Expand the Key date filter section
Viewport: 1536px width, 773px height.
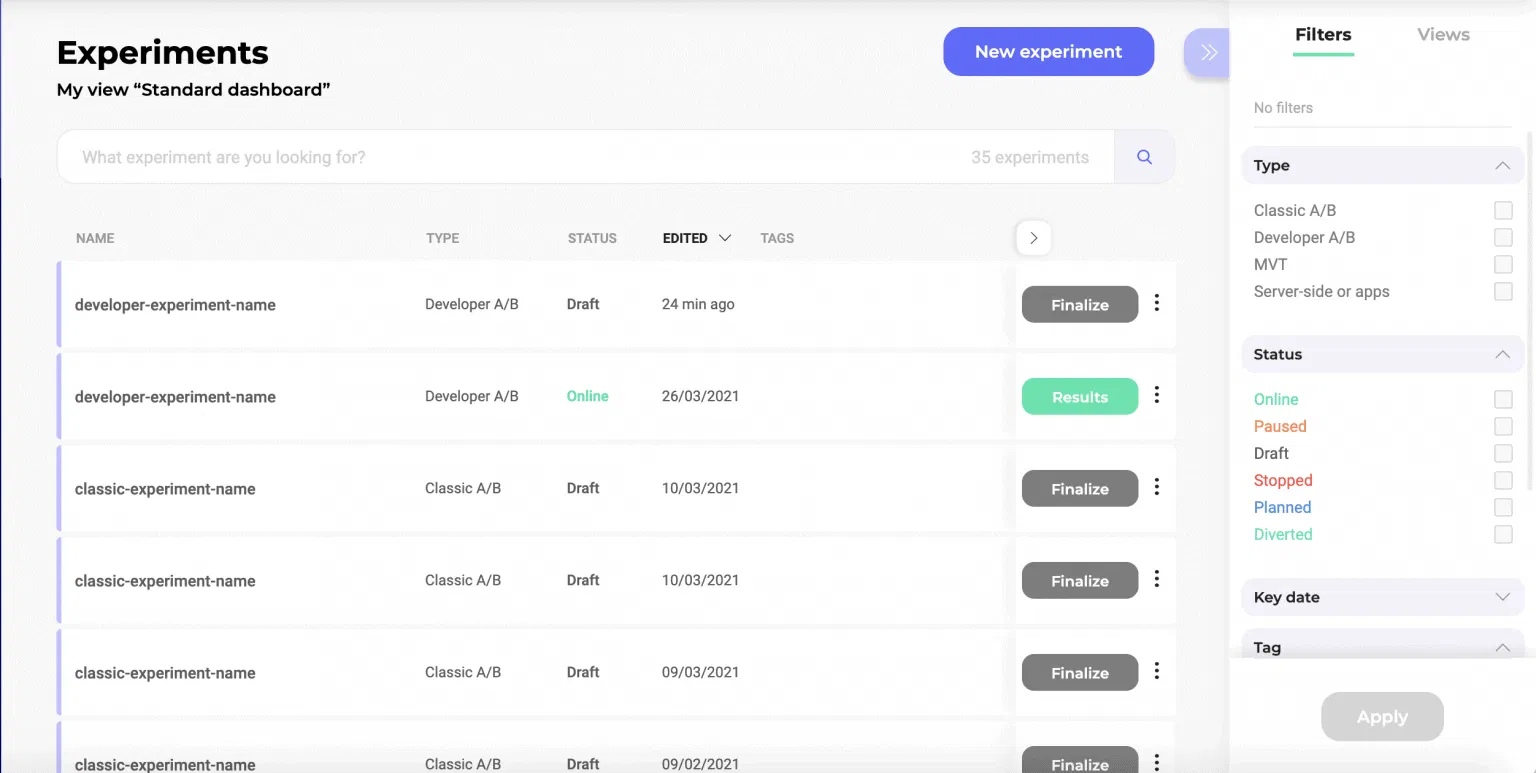coord(1502,597)
